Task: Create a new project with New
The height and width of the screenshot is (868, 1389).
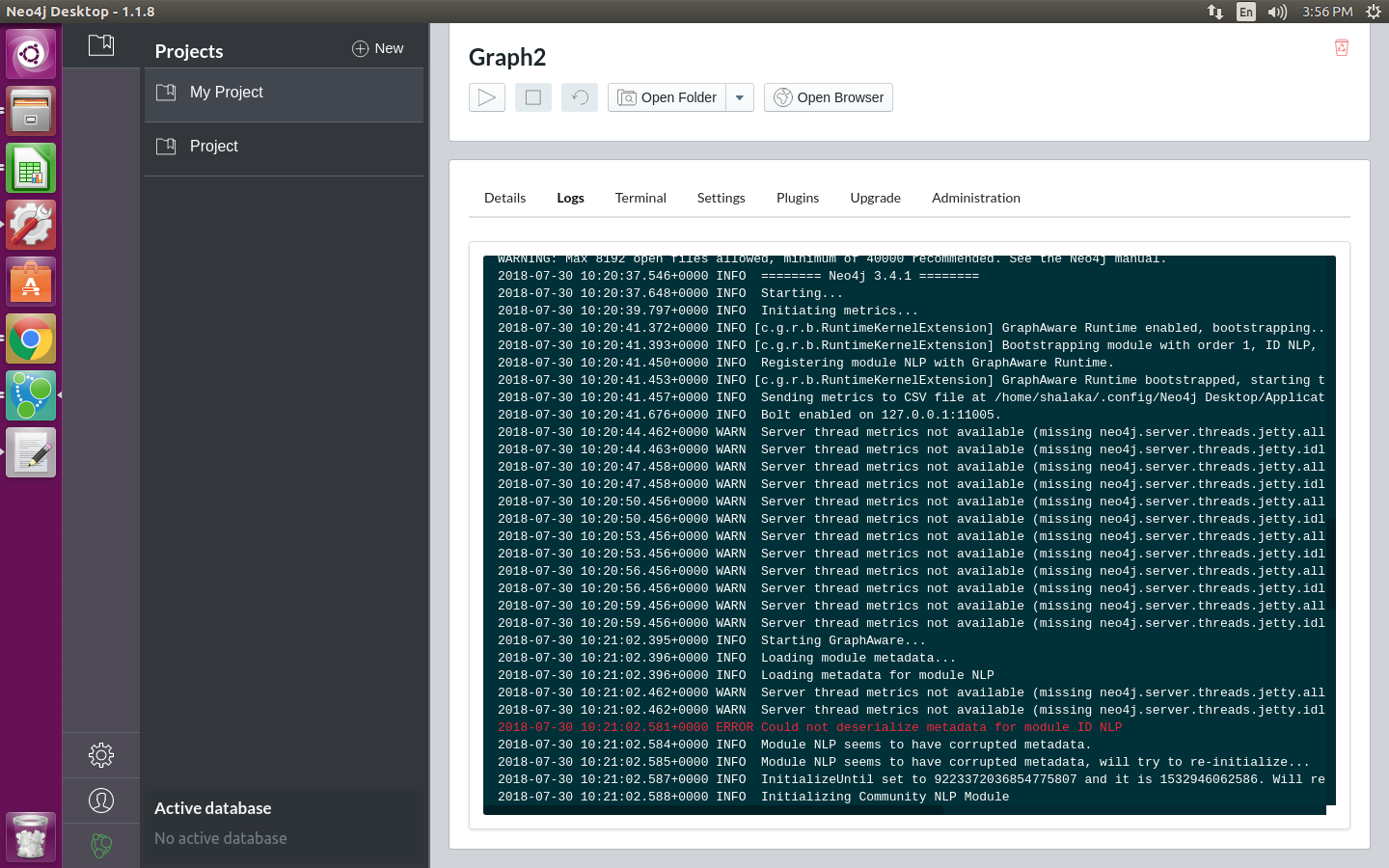Action: point(378,48)
